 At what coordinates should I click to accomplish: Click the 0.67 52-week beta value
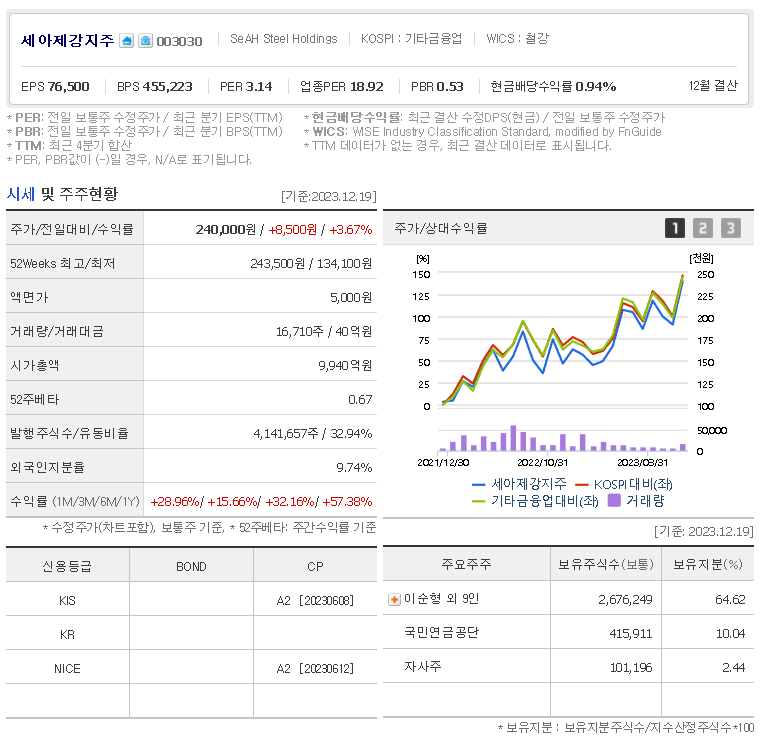[360, 399]
